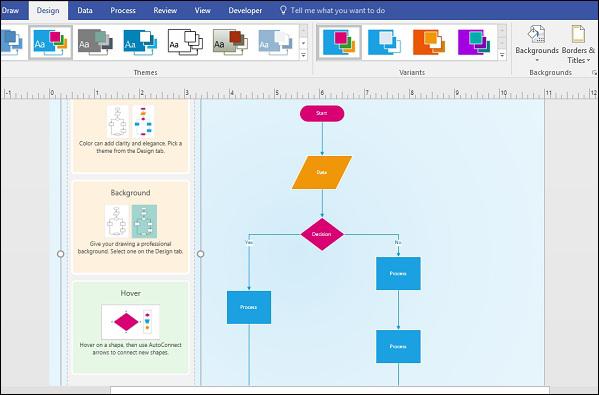This screenshot has height=395, width=599.
Task: Select the pink Decision diamond shape
Action: (x=322, y=234)
